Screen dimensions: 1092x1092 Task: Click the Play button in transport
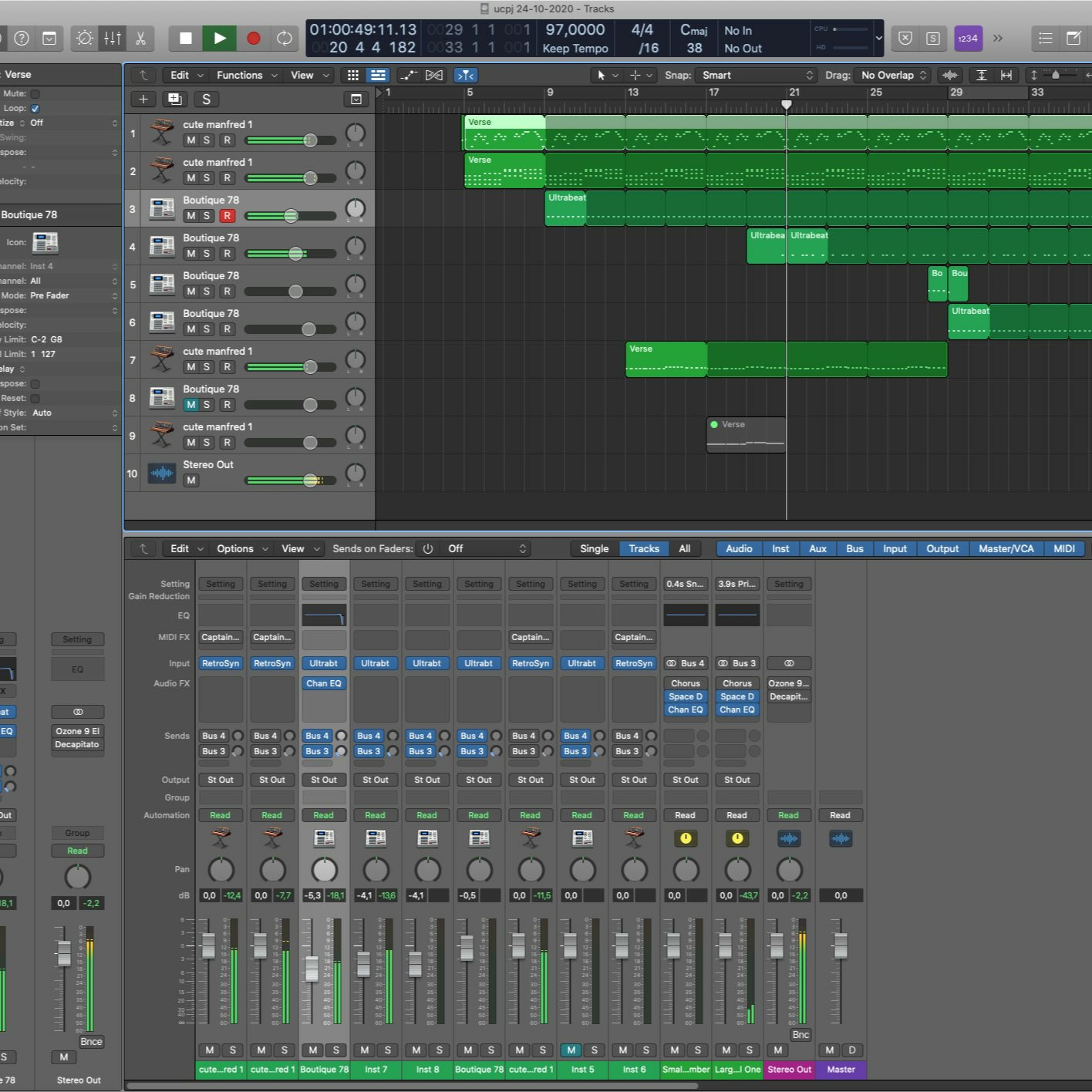click(219, 39)
